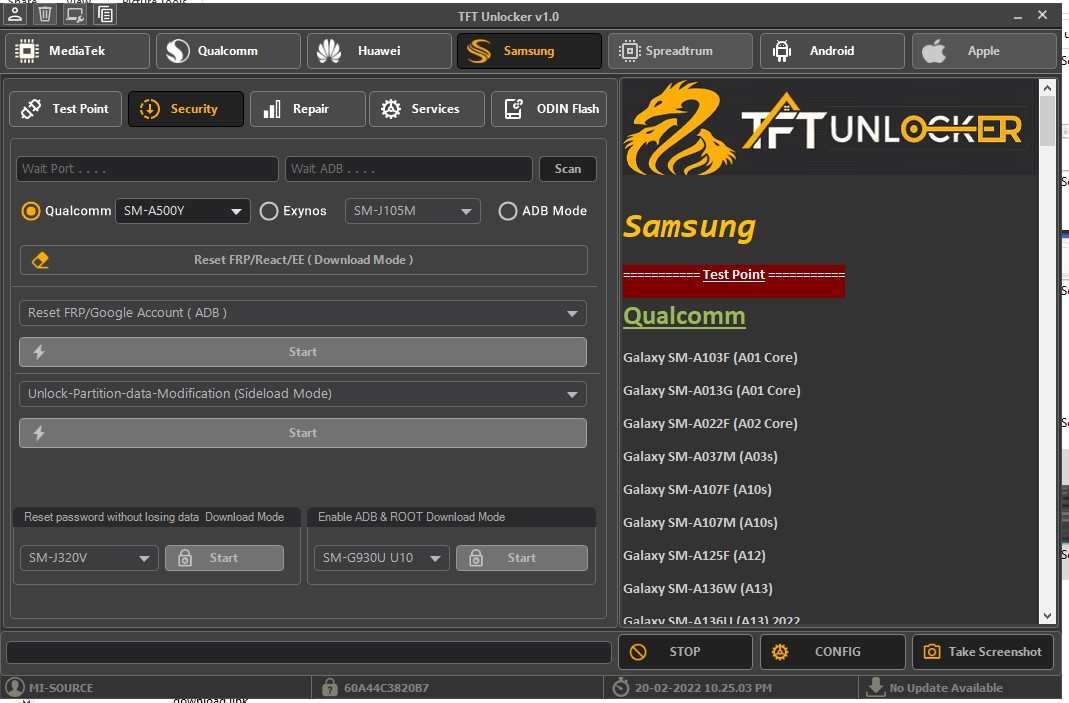
Task: Click the Test Point link icon
Action: (x=31, y=109)
